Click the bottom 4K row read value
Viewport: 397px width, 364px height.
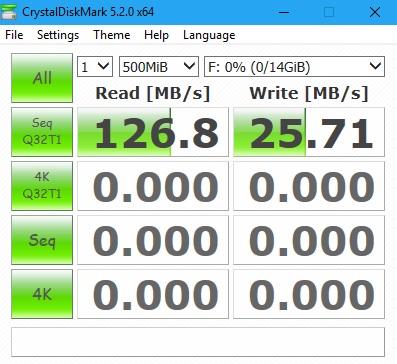pos(153,294)
